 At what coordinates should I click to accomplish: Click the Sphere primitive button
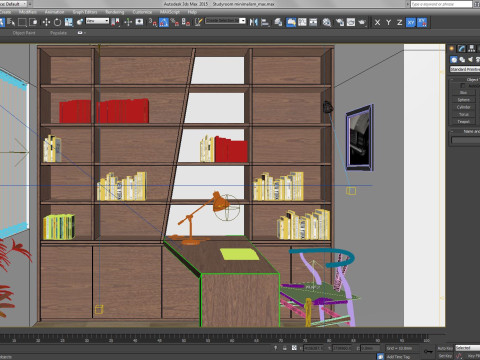[464, 100]
